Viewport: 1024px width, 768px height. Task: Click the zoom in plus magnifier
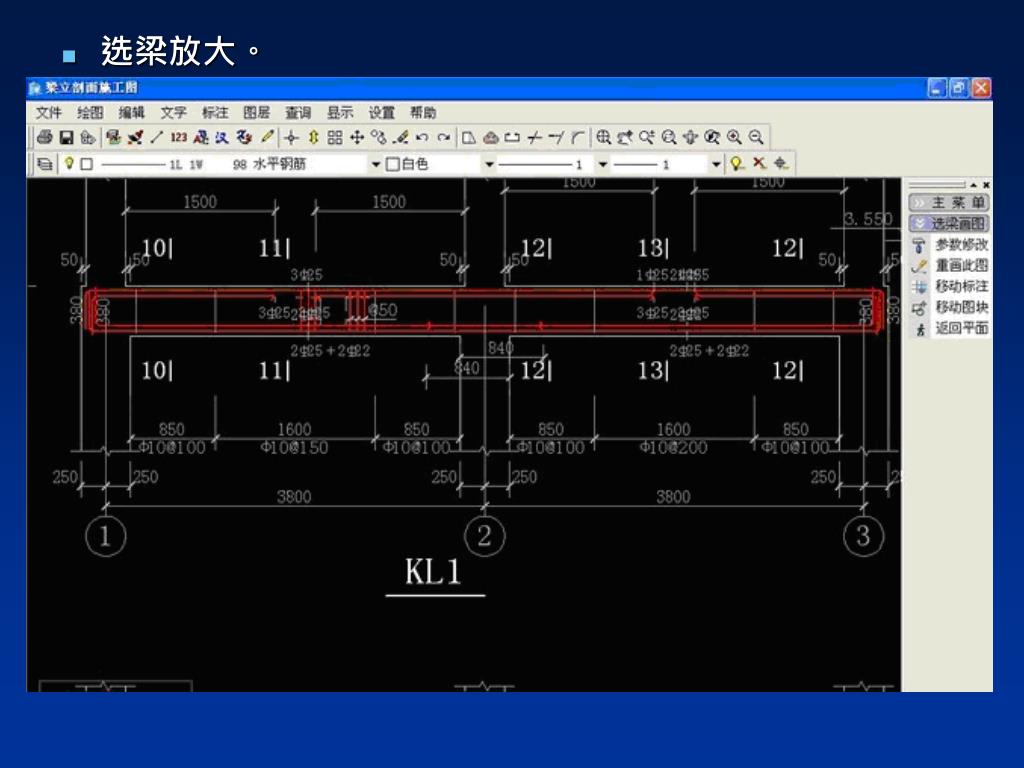(734, 137)
